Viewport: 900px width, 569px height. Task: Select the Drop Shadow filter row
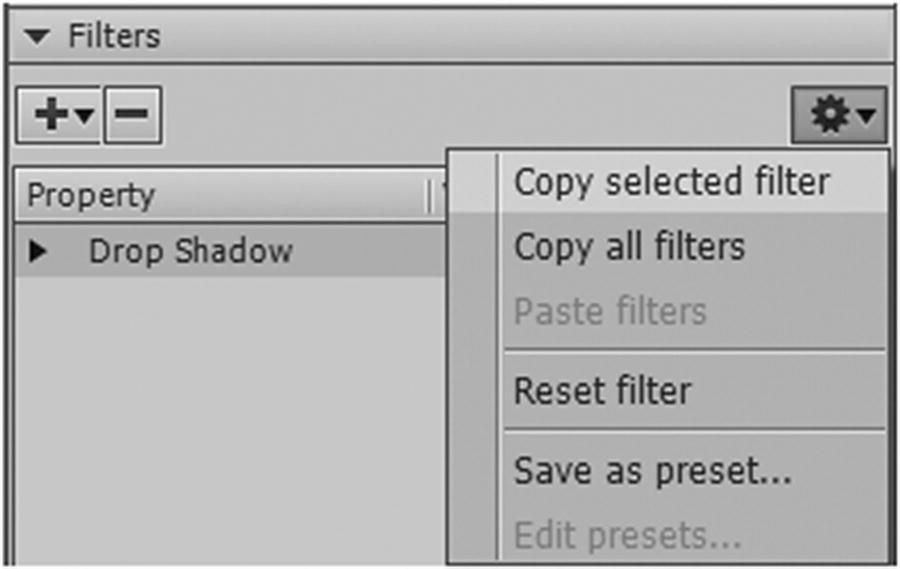click(190, 251)
